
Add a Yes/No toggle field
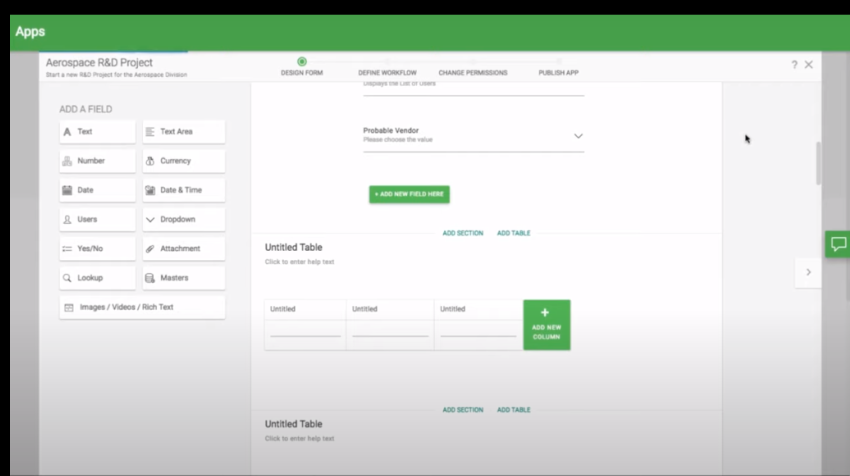[97, 249]
